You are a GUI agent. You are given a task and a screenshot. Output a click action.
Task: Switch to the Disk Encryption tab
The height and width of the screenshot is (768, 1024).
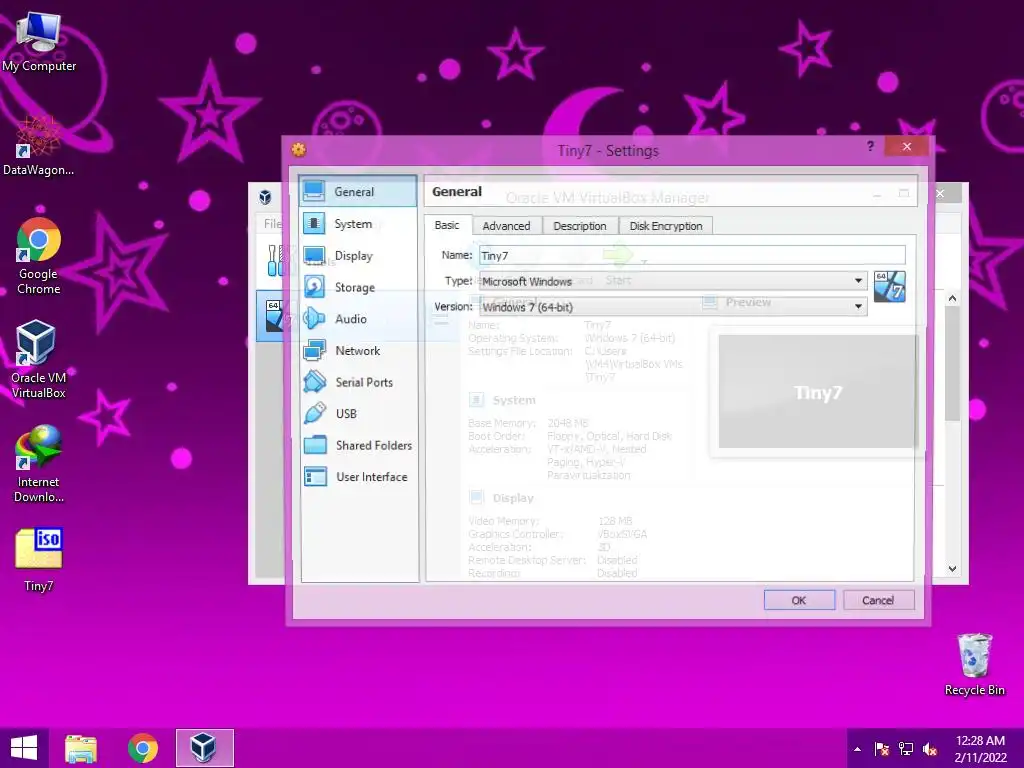665,226
